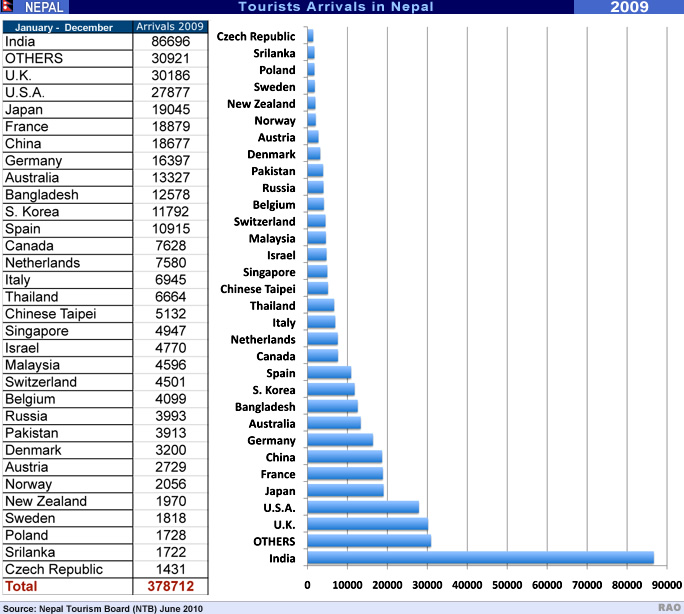Screen dimensions: 684x614
Task: Click the Japan bar in the chart
Action: pos(345,491)
